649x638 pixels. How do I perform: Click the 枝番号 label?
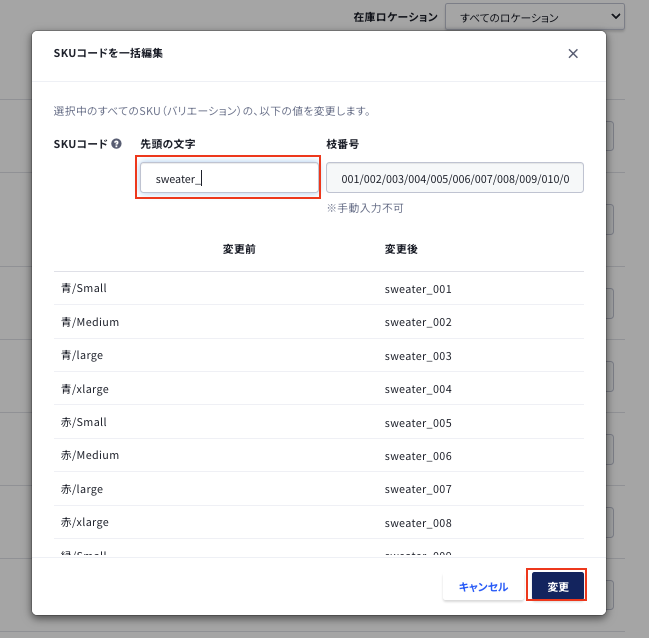(343, 144)
